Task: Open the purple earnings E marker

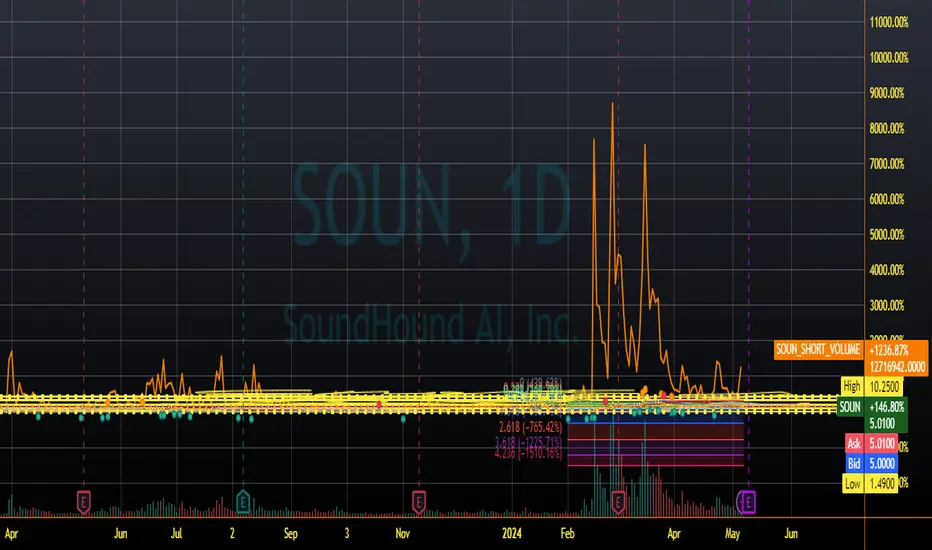Action: [747, 502]
